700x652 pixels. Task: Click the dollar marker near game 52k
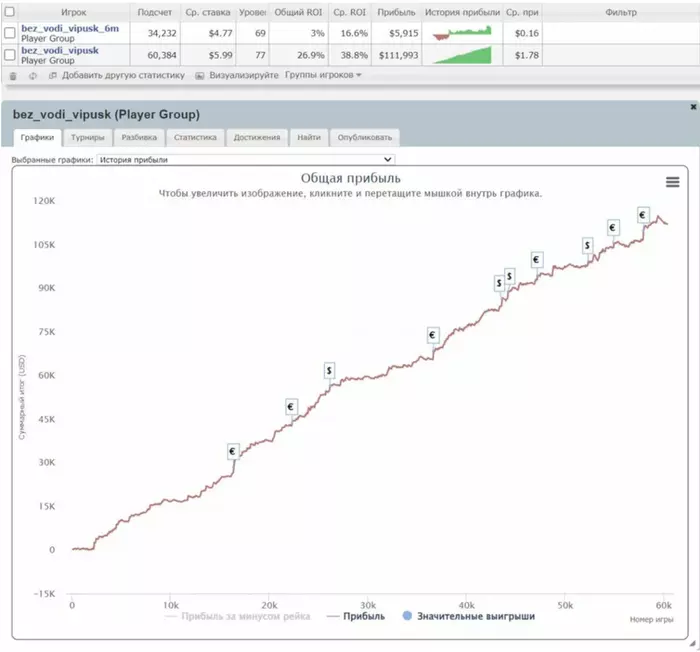click(x=588, y=245)
